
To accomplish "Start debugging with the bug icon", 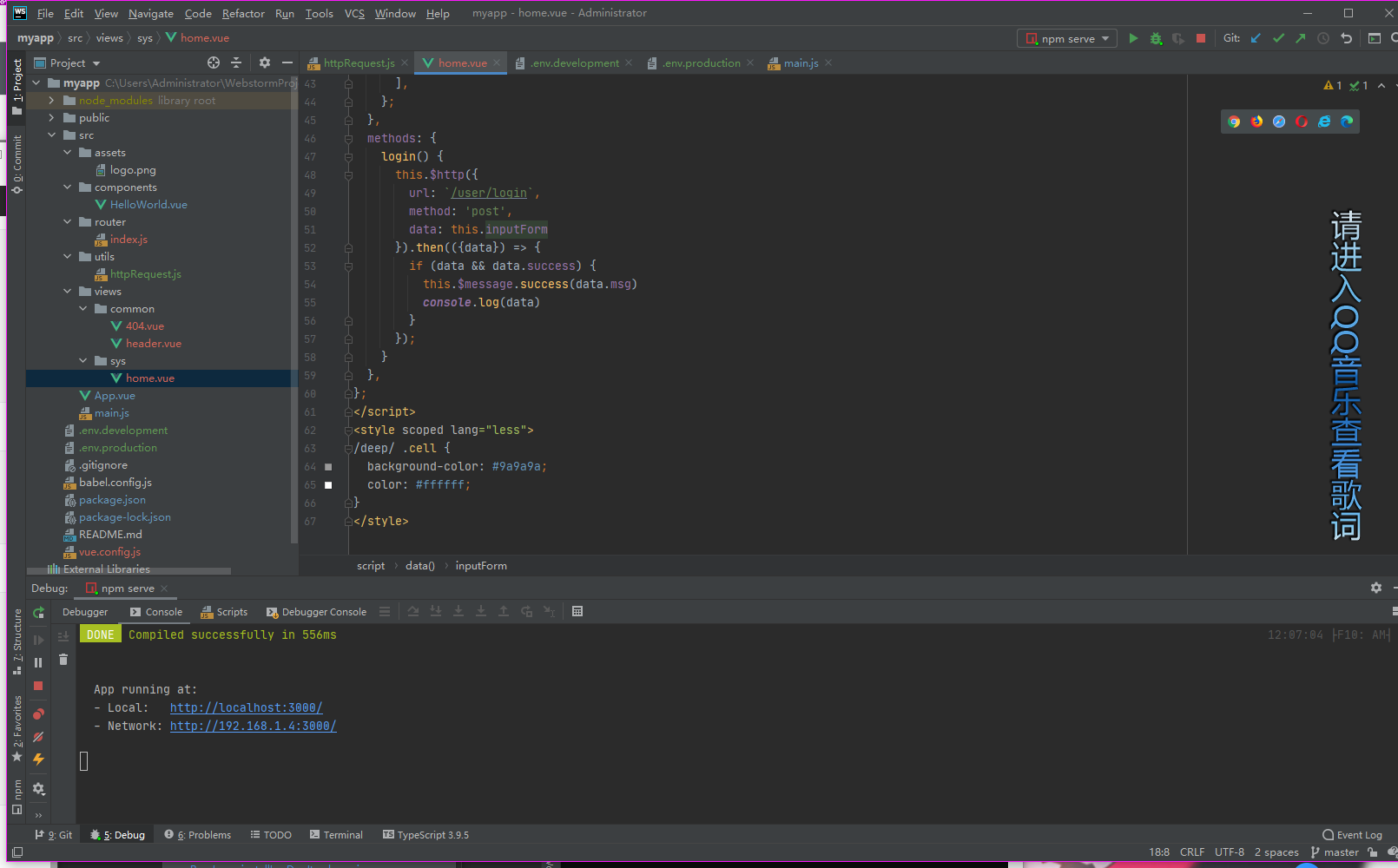I will click(1156, 38).
